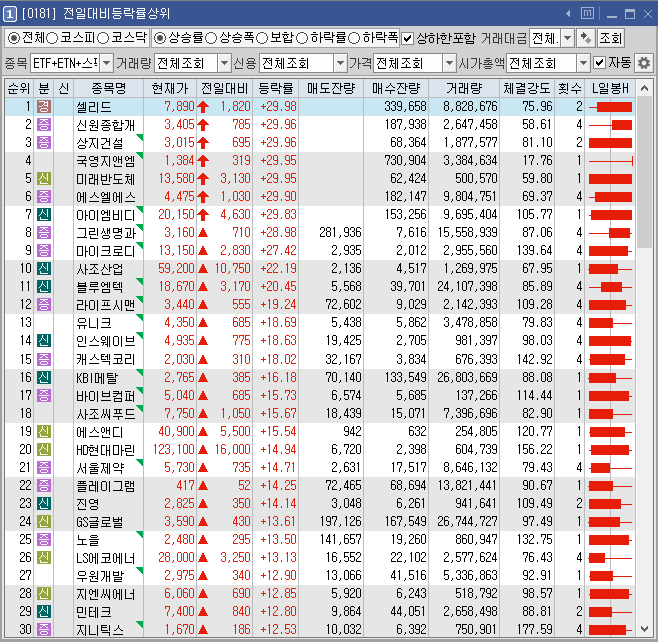Open the 거래대금 dropdown
The width and height of the screenshot is (658, 642).
(567, 39)
